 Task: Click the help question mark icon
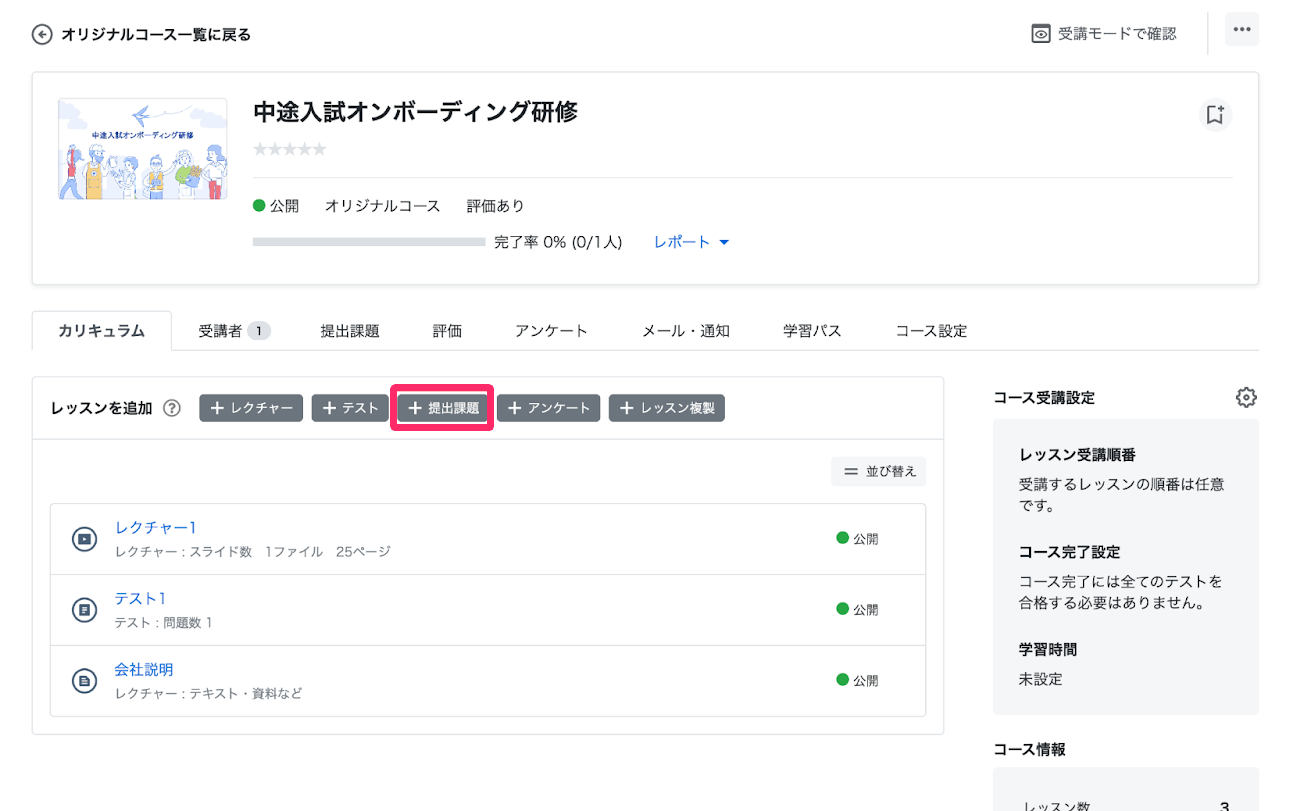pos(172,408)
